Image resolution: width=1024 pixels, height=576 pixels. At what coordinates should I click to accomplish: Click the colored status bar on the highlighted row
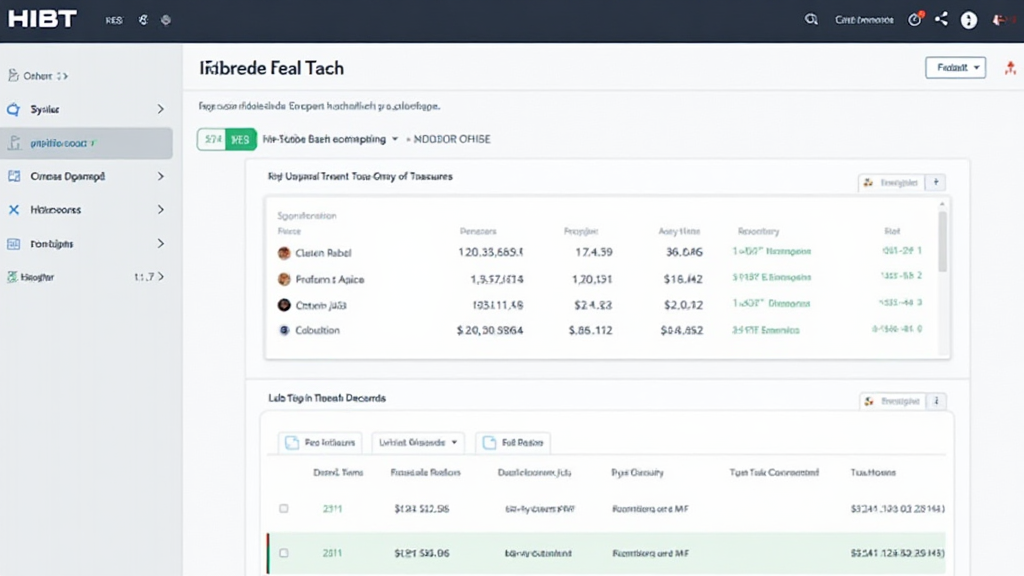pyautogui.click(x=269, y=552)
